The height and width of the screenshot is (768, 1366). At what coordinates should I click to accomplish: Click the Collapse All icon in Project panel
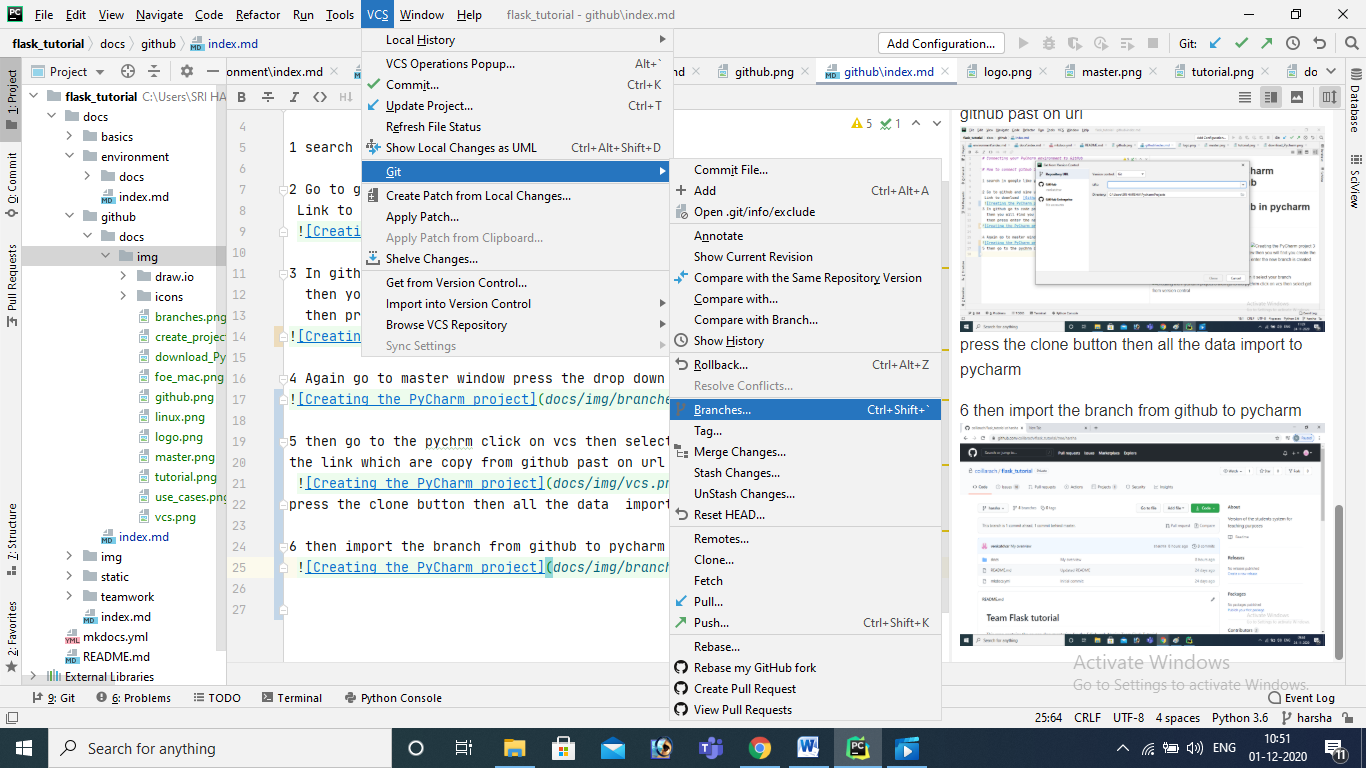click(x=156, y=71)
